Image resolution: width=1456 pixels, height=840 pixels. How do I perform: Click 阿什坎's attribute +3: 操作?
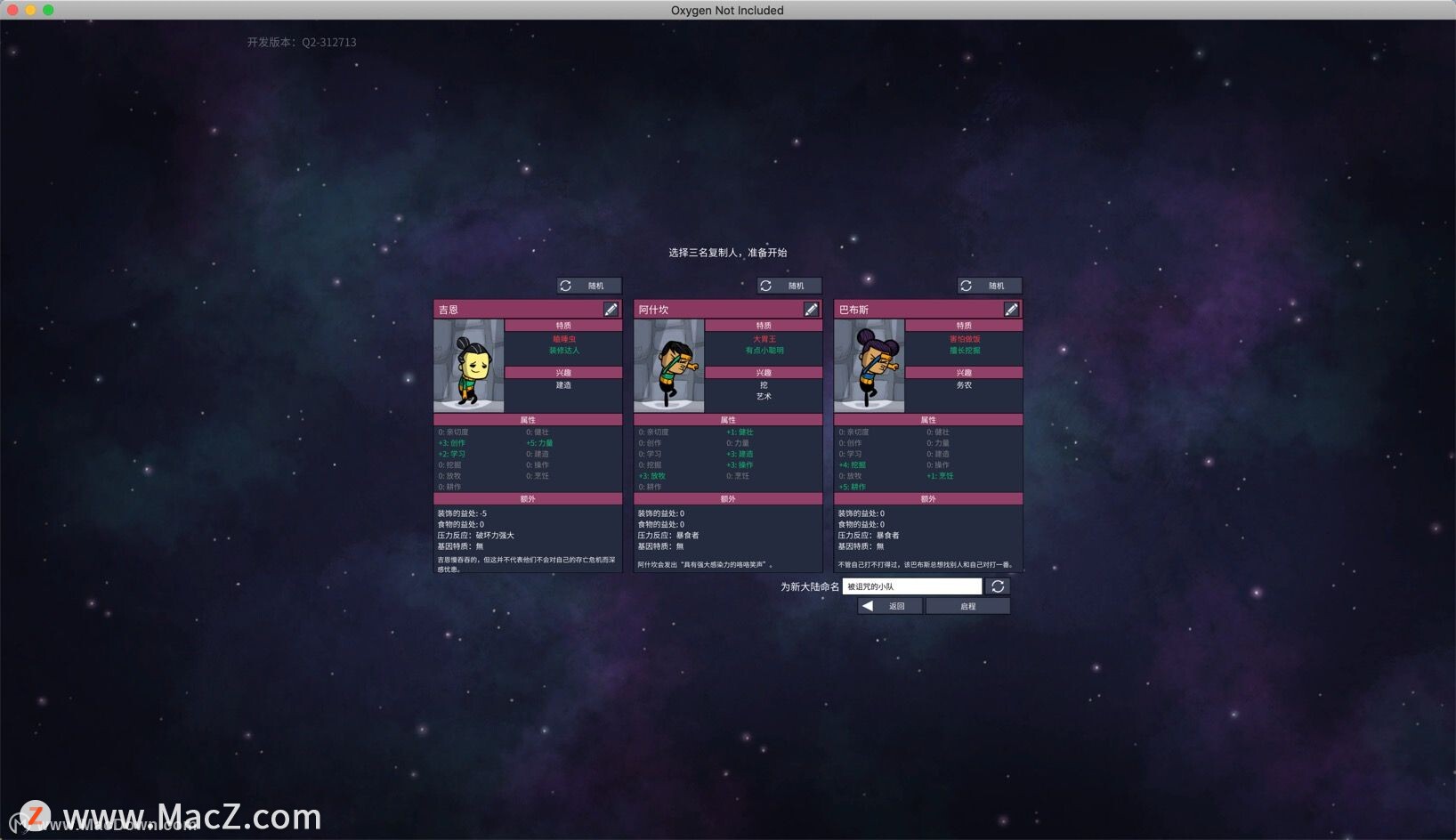coord(740,464)
